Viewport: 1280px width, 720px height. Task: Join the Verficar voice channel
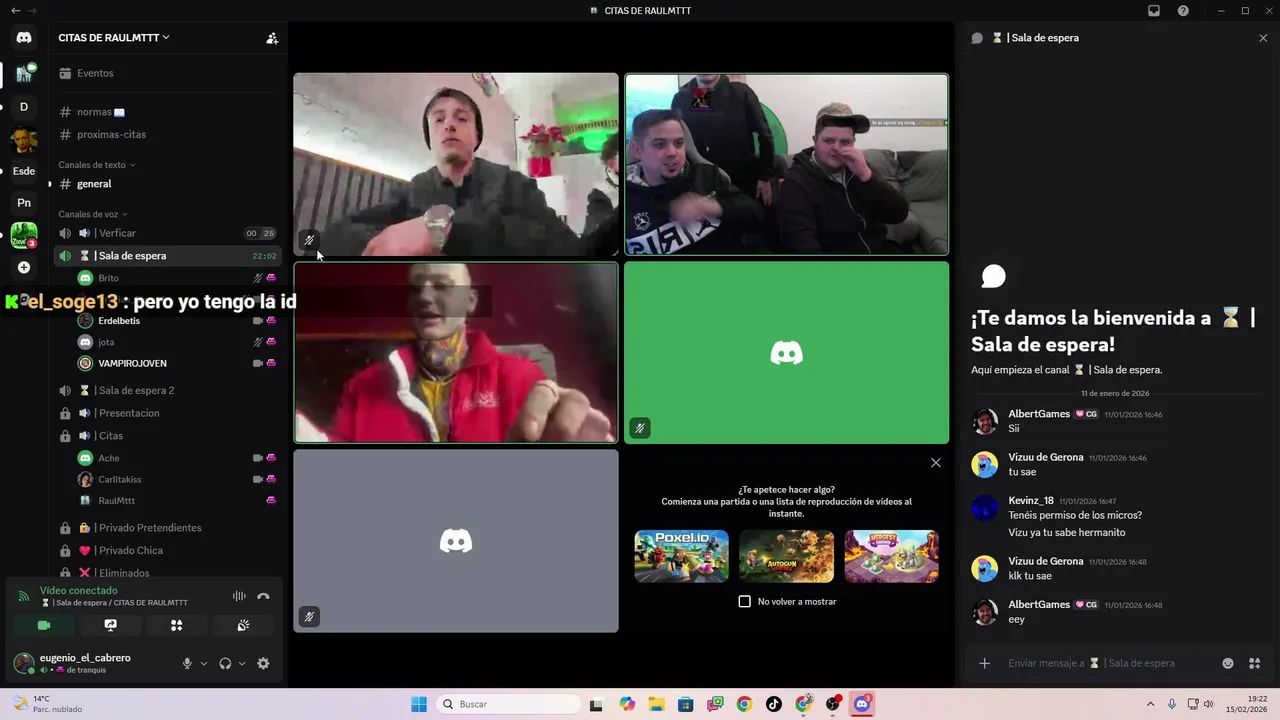[166, 233]
